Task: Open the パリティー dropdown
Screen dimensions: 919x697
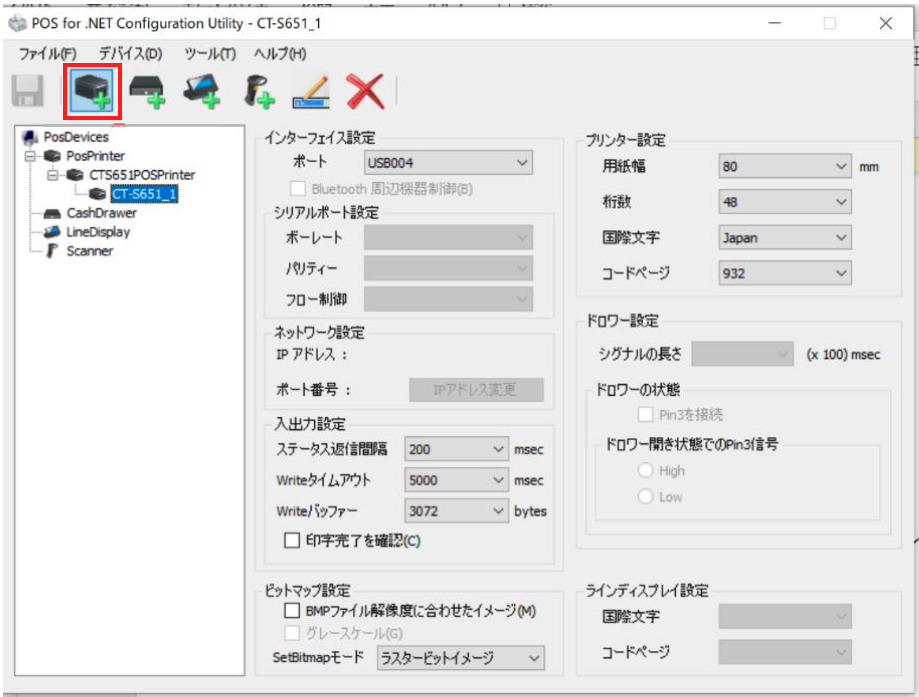Action: [448, 268]
